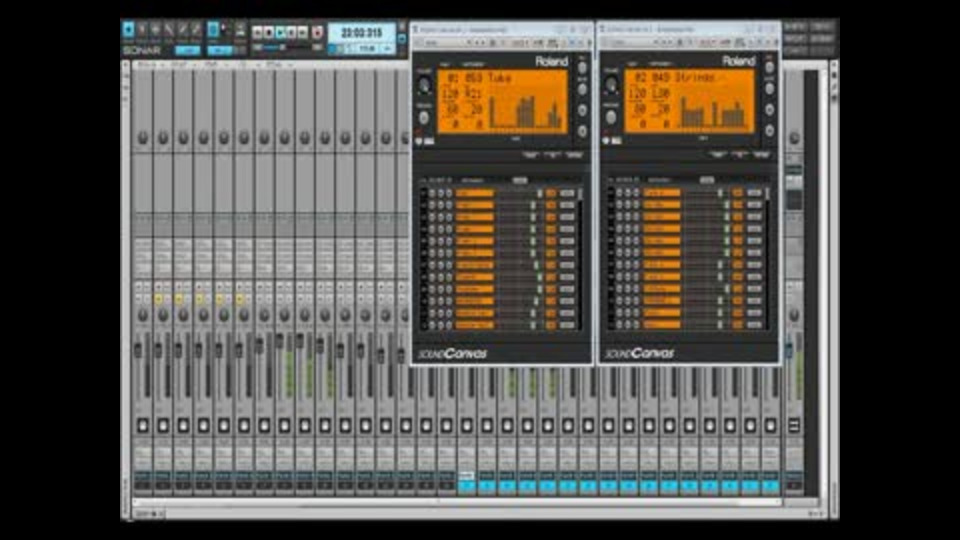Image resolution: width=960 pixels, height=540 pixels.
Task: Click grey button ending part one row, Tuba window
Action: (x=567, y=193)
